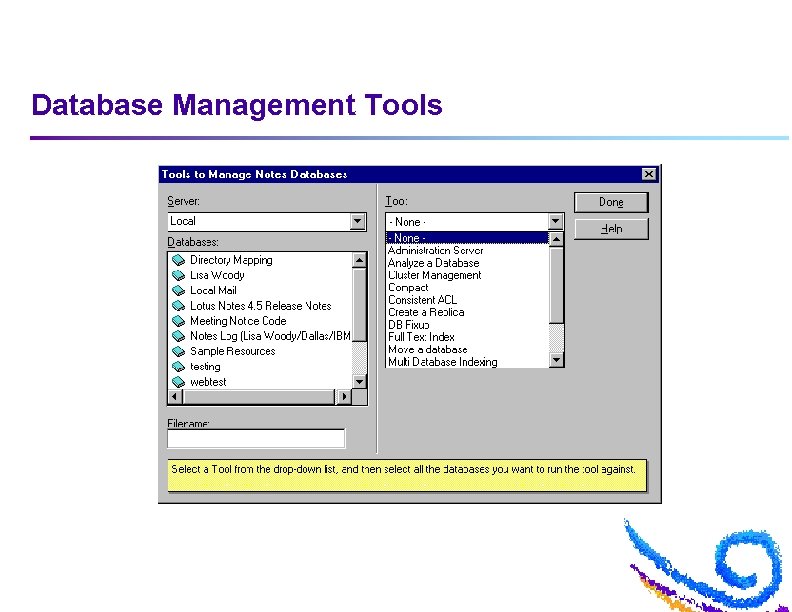Select Local Mail database name

point(213,290)
